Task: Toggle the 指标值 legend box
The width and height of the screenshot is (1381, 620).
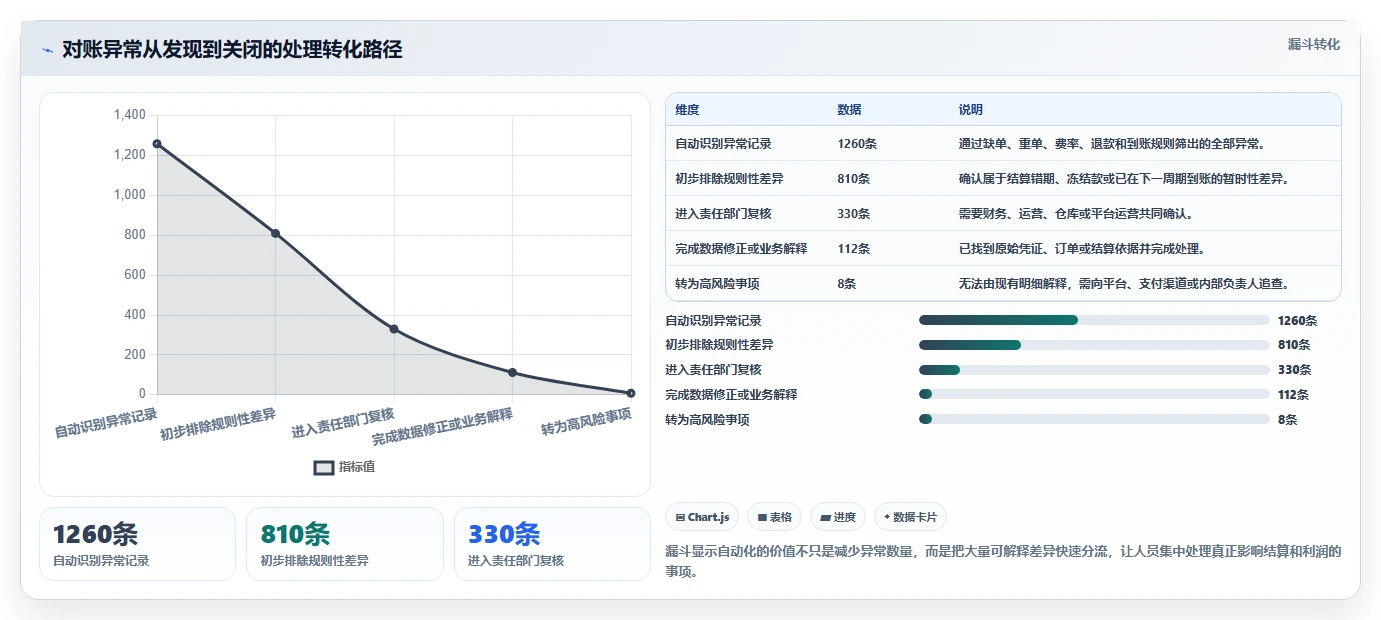Action: click(x=324, y=467)
